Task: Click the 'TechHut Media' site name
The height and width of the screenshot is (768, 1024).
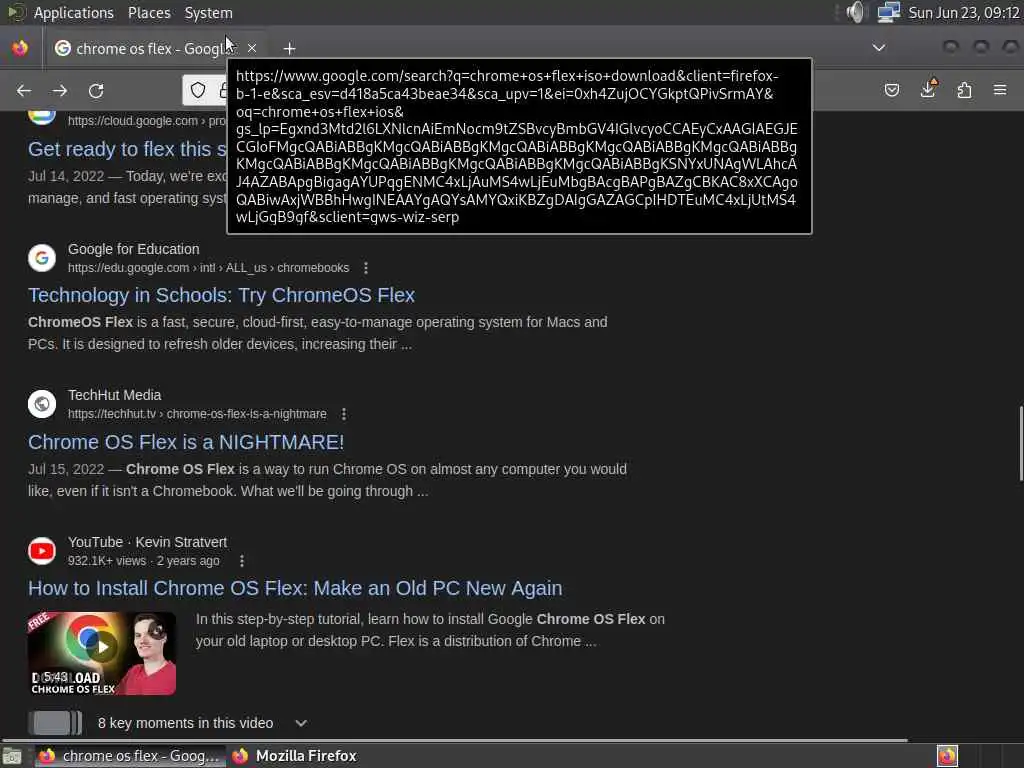Action: [114, 395]
